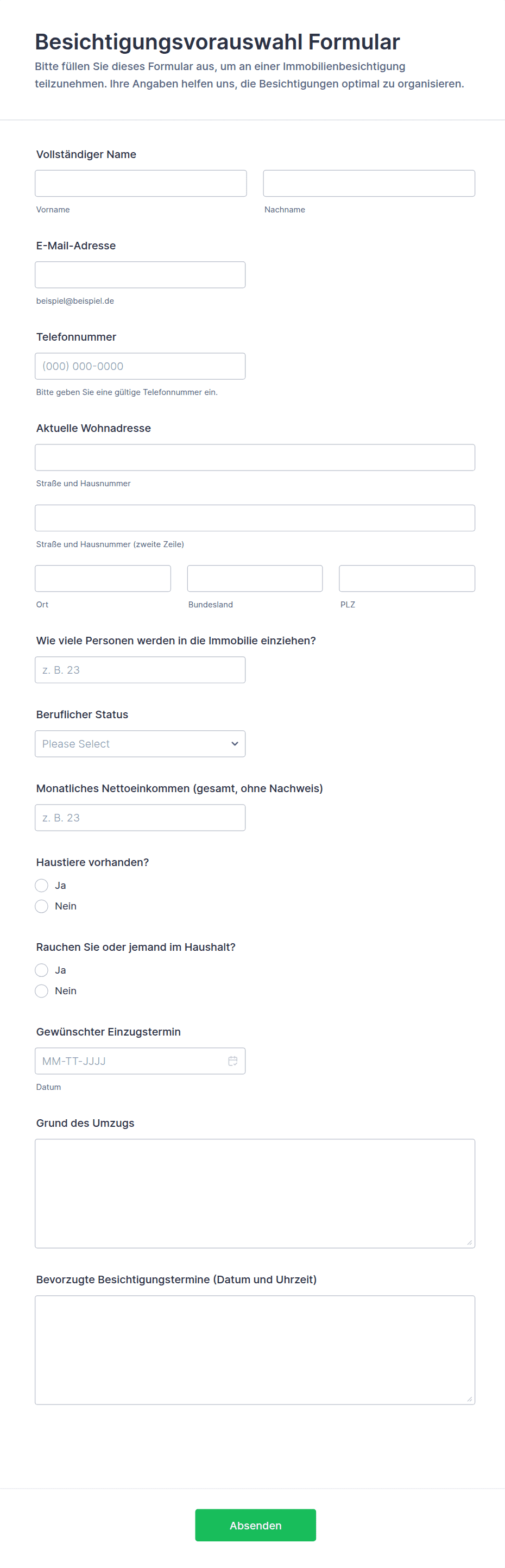Viewport: 505px width, 1568px height.
Task: Select Nein for Haustiere vorhanden
Action: [x=41, y=906]
